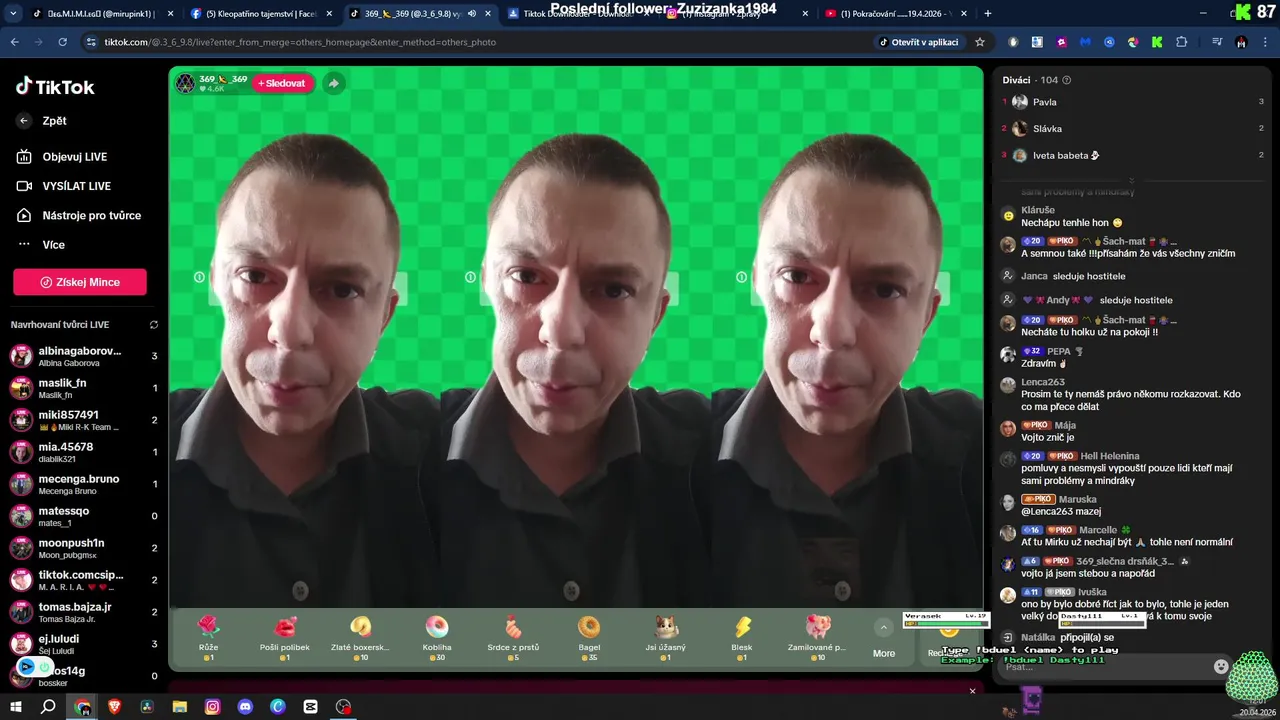Open VYSÍLAT LIVE in sidebar
Screen dimensions: 1280x720
pyautogui.click(x=76, y=186)
